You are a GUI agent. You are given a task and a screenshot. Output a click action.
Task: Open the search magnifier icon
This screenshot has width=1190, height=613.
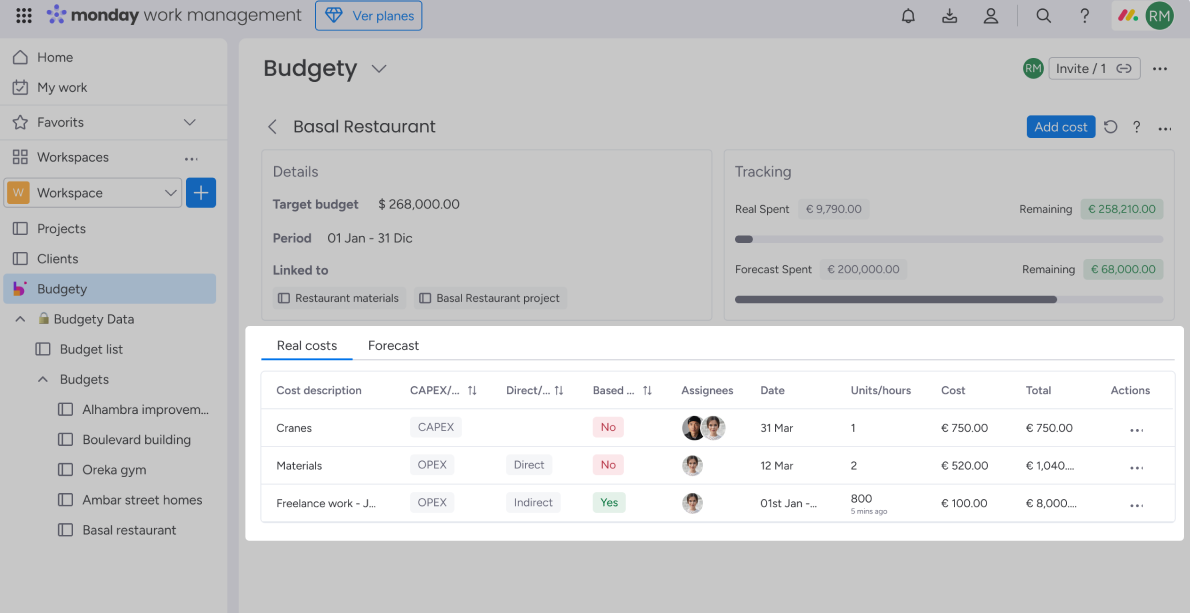tap(1043, 16)
